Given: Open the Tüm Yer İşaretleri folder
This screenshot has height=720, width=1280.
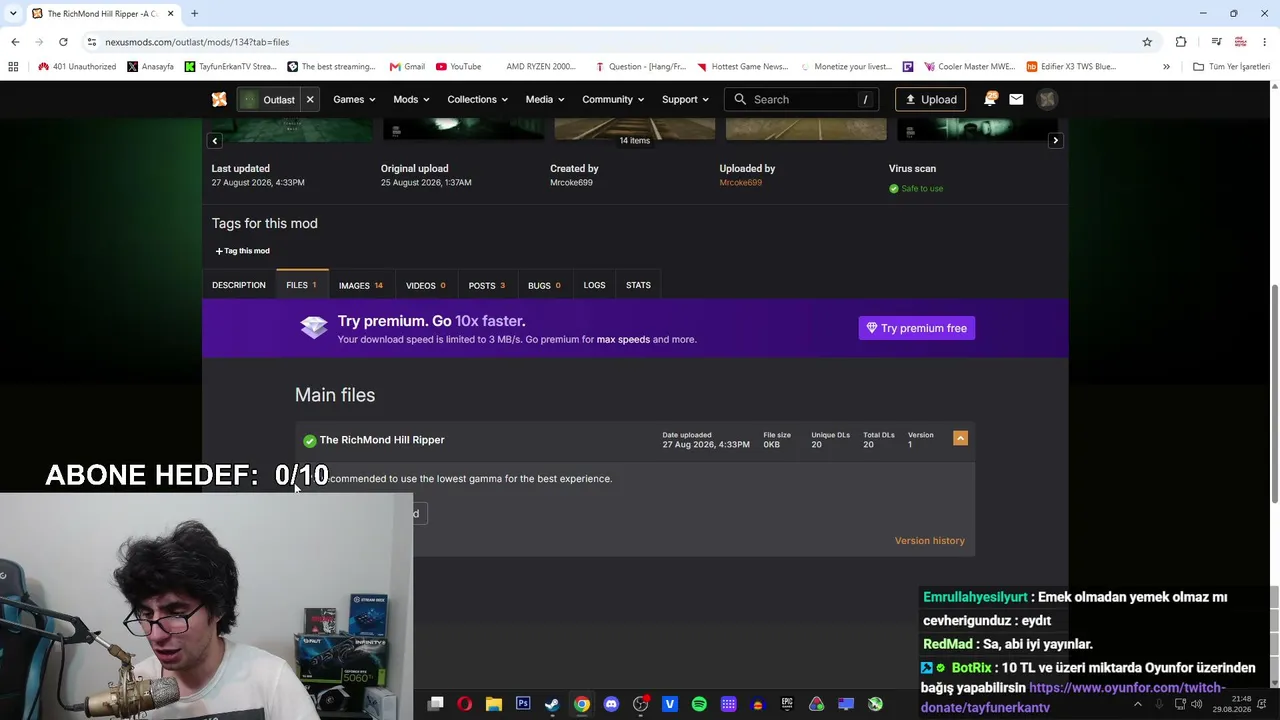Looking at the screenshot, I should point(1231,67).
